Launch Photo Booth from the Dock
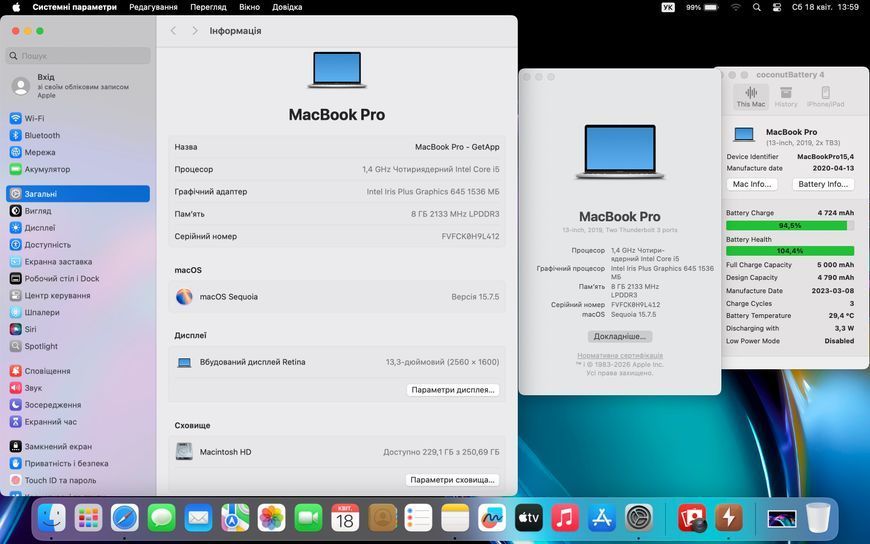870x544 pixels. point(692,518)
